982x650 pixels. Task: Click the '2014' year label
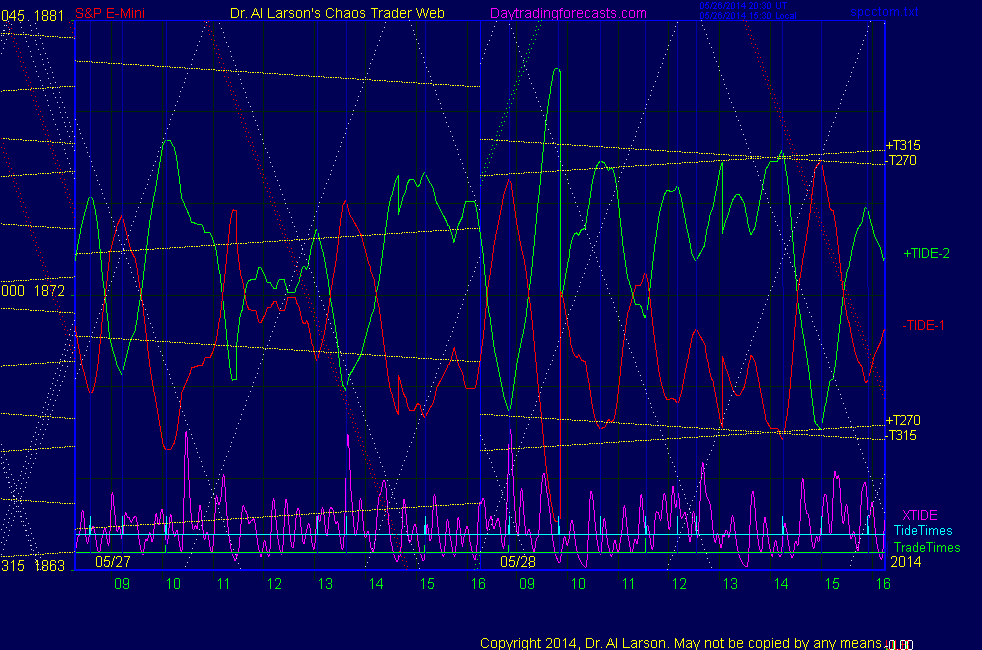click(906, 562)
